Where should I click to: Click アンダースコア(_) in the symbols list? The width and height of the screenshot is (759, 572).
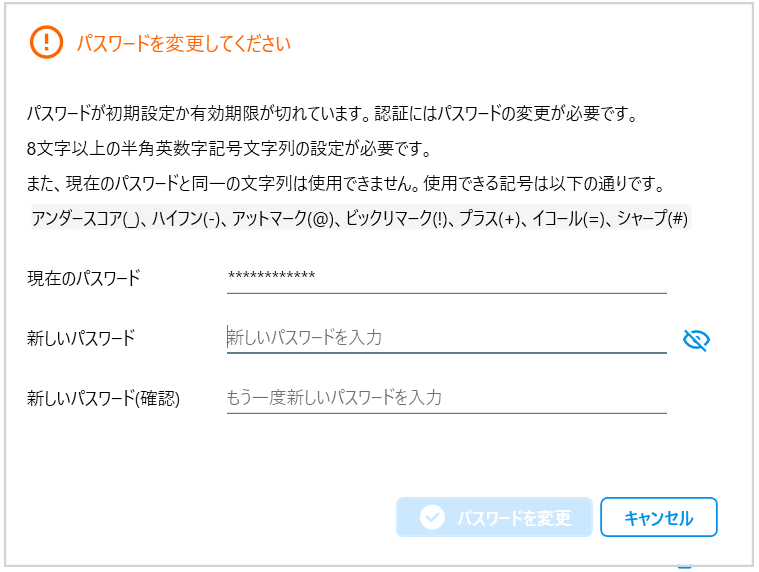click(88, 219)
